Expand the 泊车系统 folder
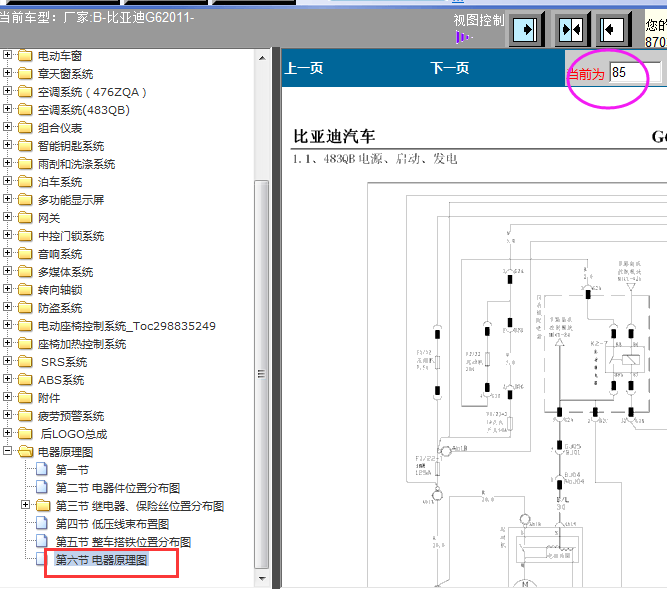Screen dimensions: 667x589 click(7, 181)
